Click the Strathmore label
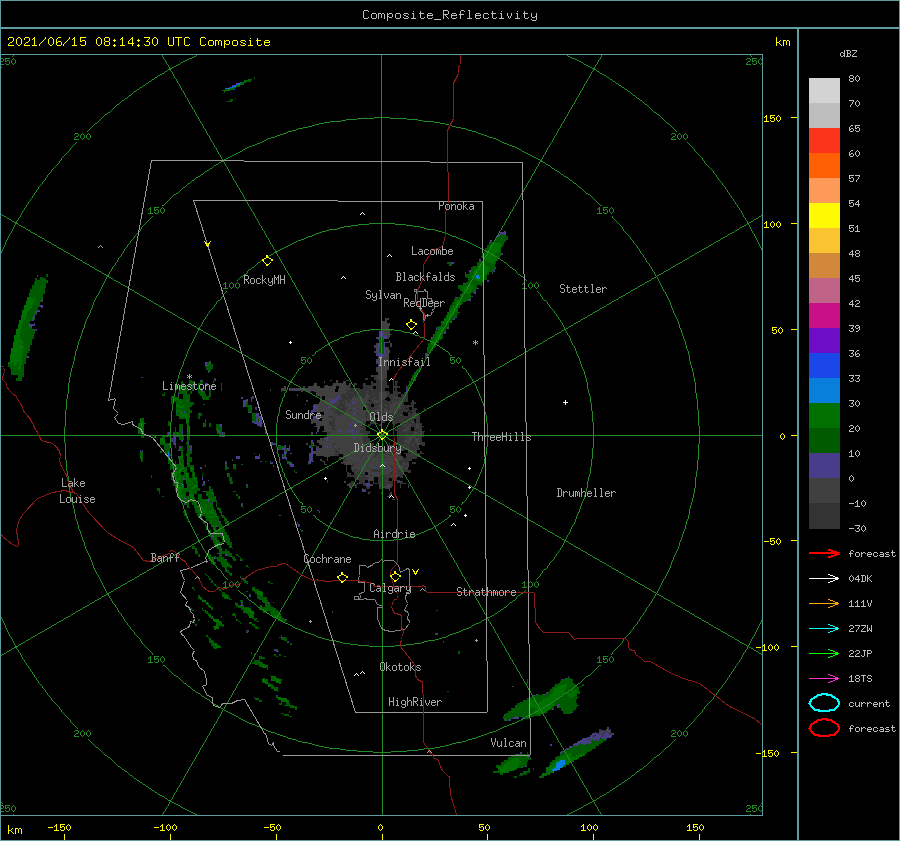 coord(486,592)
